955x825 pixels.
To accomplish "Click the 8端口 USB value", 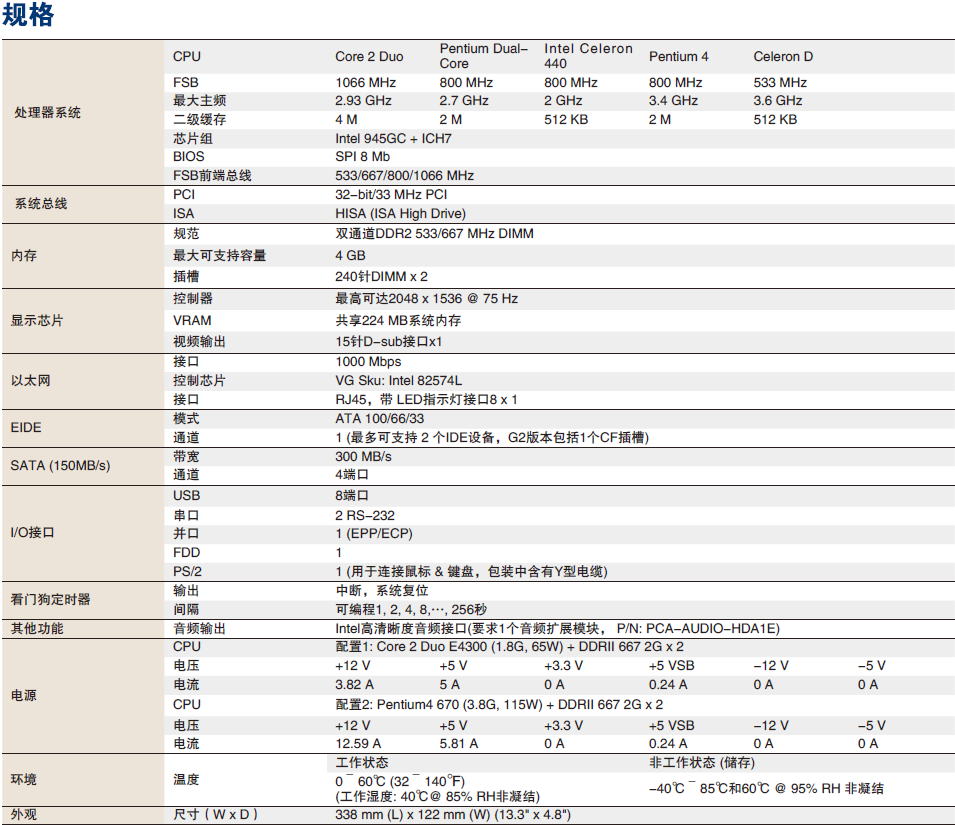I will coord(351,496).
